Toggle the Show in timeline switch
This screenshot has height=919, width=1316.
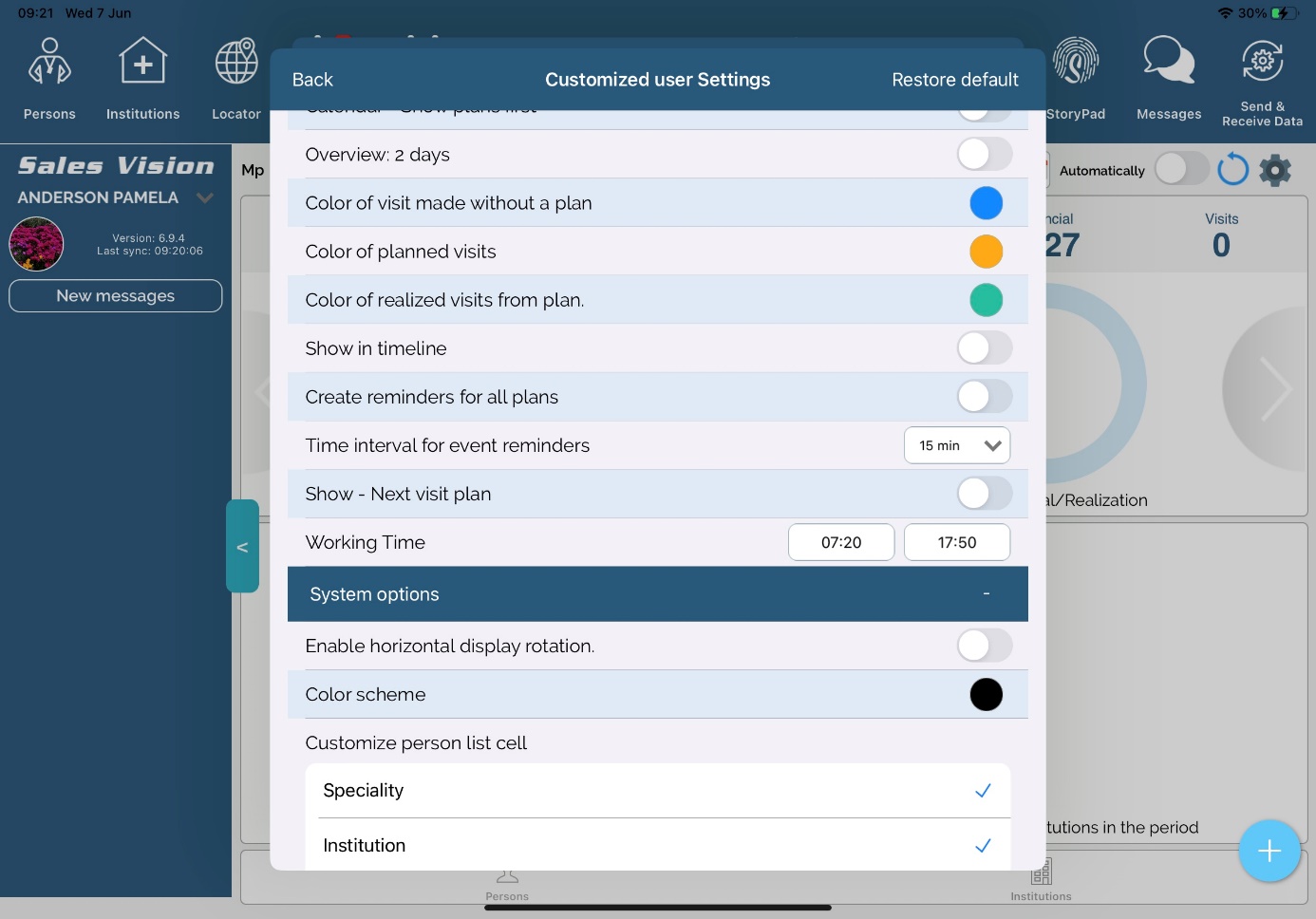point(984,348)
